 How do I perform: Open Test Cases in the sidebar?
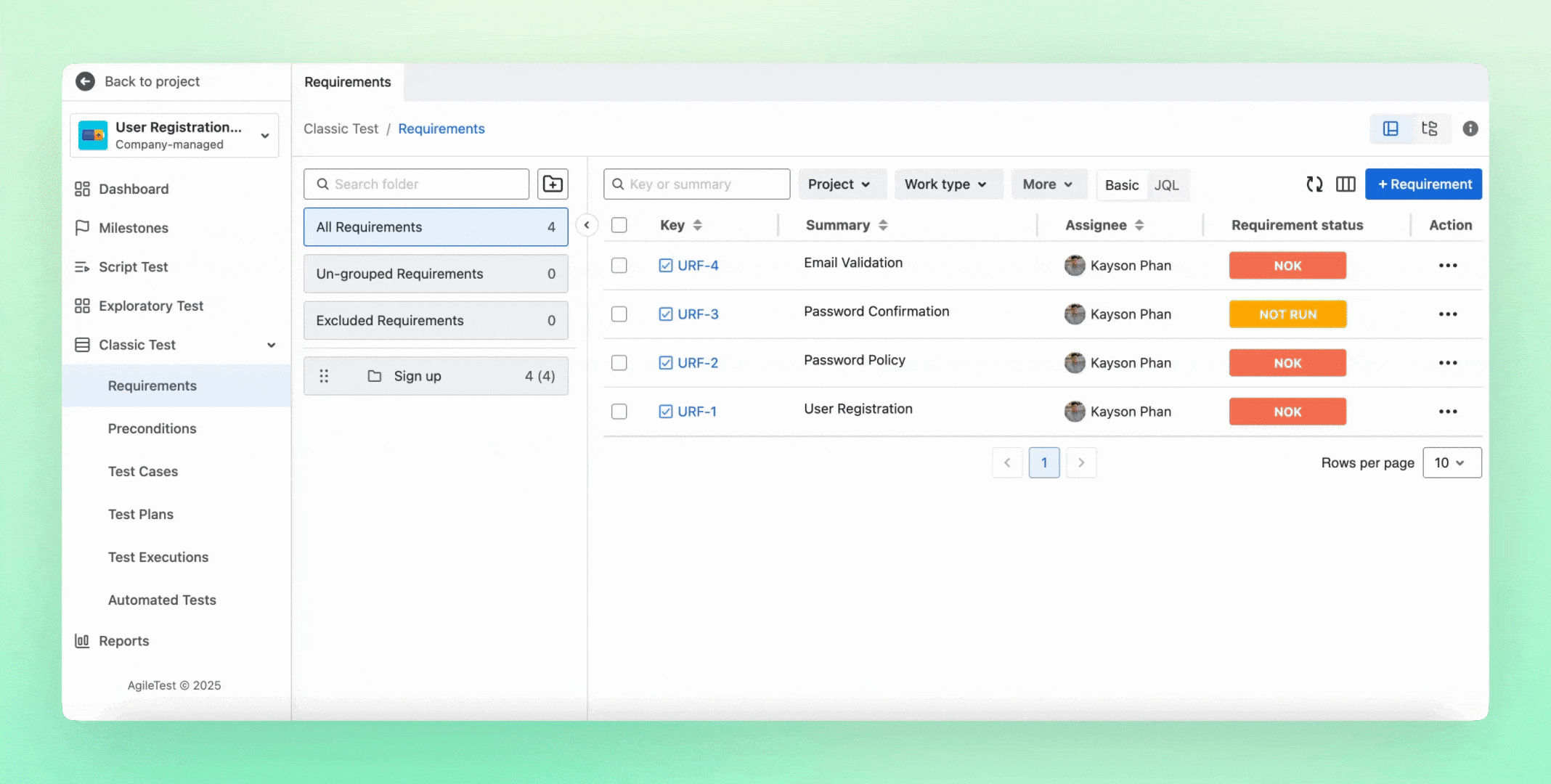tap(143, 471)
